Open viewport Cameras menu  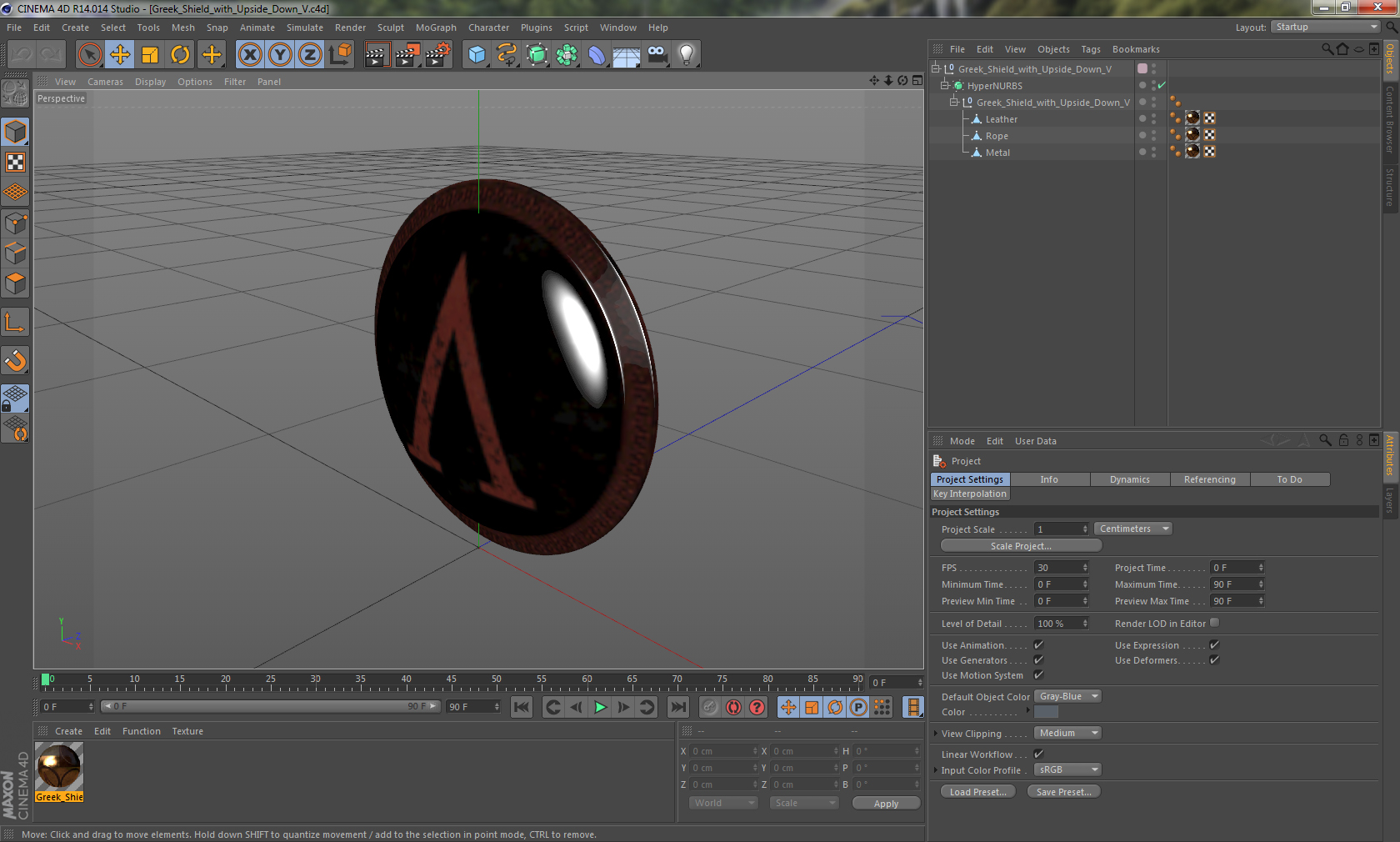coord(105,82)
